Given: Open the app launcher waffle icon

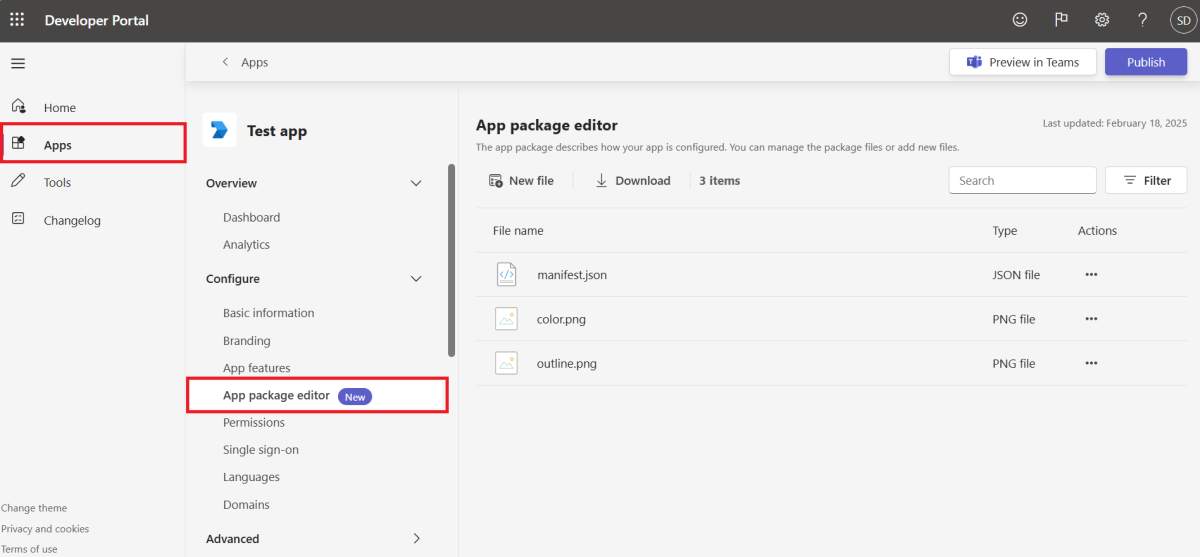Looking at the screenshot, I should (x=17, y=20).
